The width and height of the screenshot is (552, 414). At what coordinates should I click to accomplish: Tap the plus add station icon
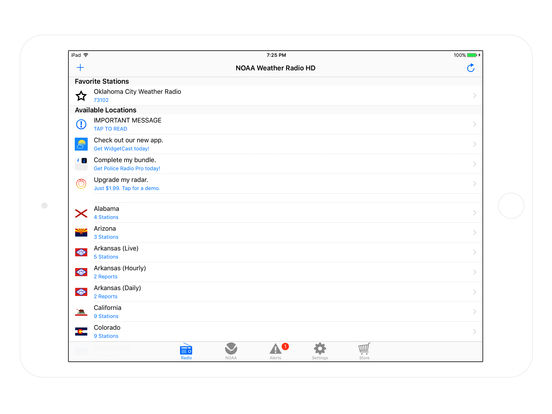(x=80, y=68)
